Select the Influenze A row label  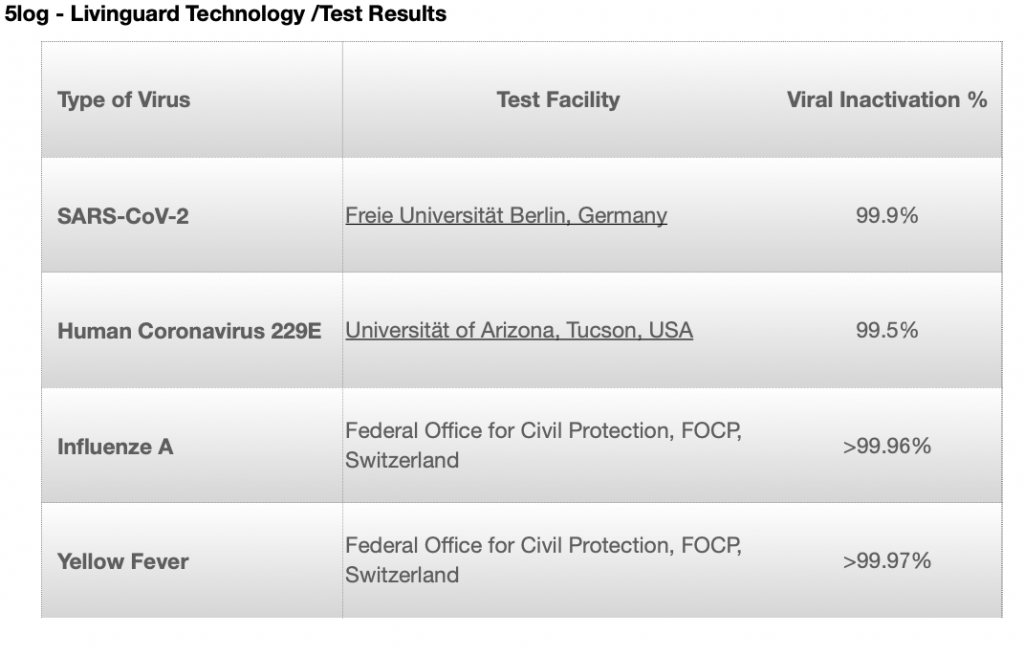116,447
